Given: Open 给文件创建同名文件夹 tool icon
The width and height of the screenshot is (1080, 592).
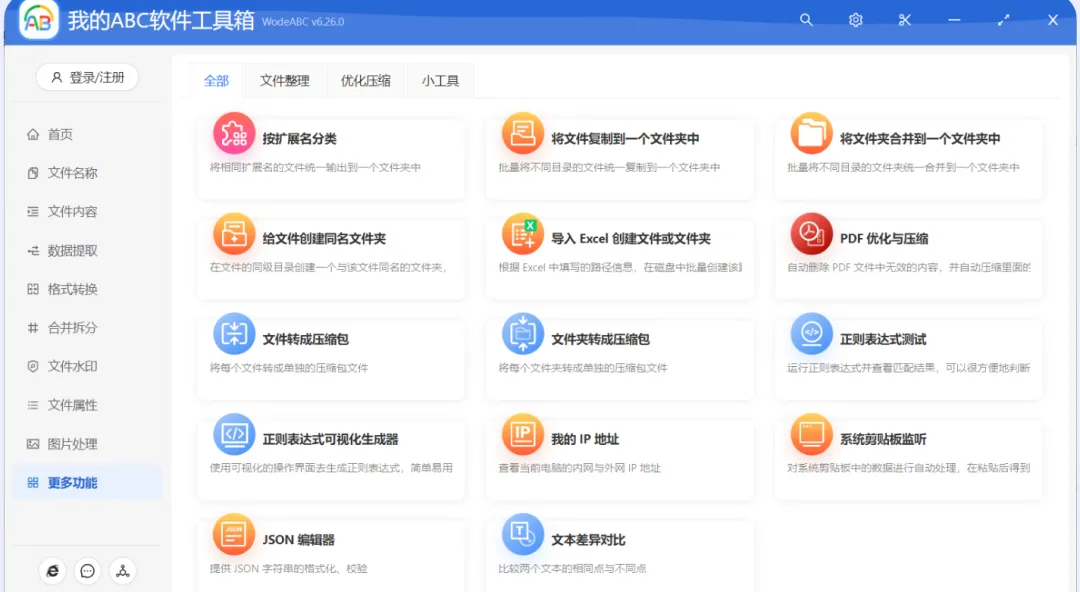Looking at the screenshot, I should tap(234, 234).
